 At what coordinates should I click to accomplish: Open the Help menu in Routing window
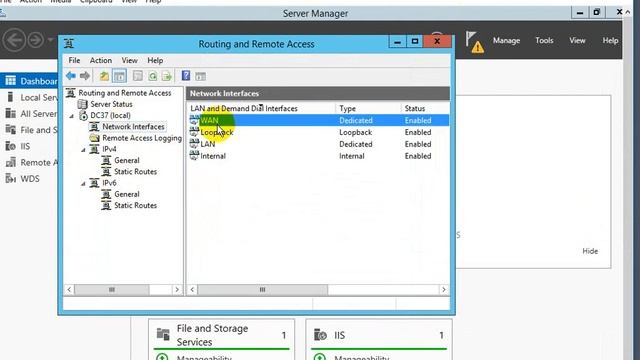point(155,60)
